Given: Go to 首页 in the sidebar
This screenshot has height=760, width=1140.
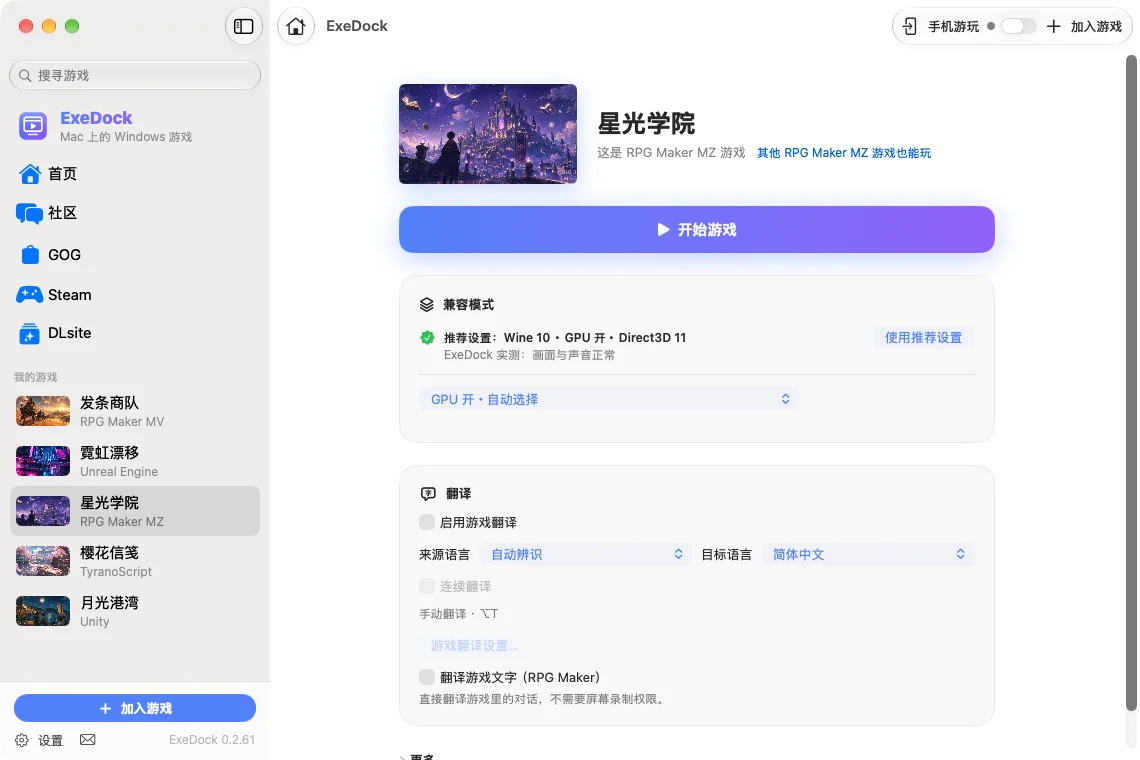Looking at the screenshot, I should [x=135, y=174].
